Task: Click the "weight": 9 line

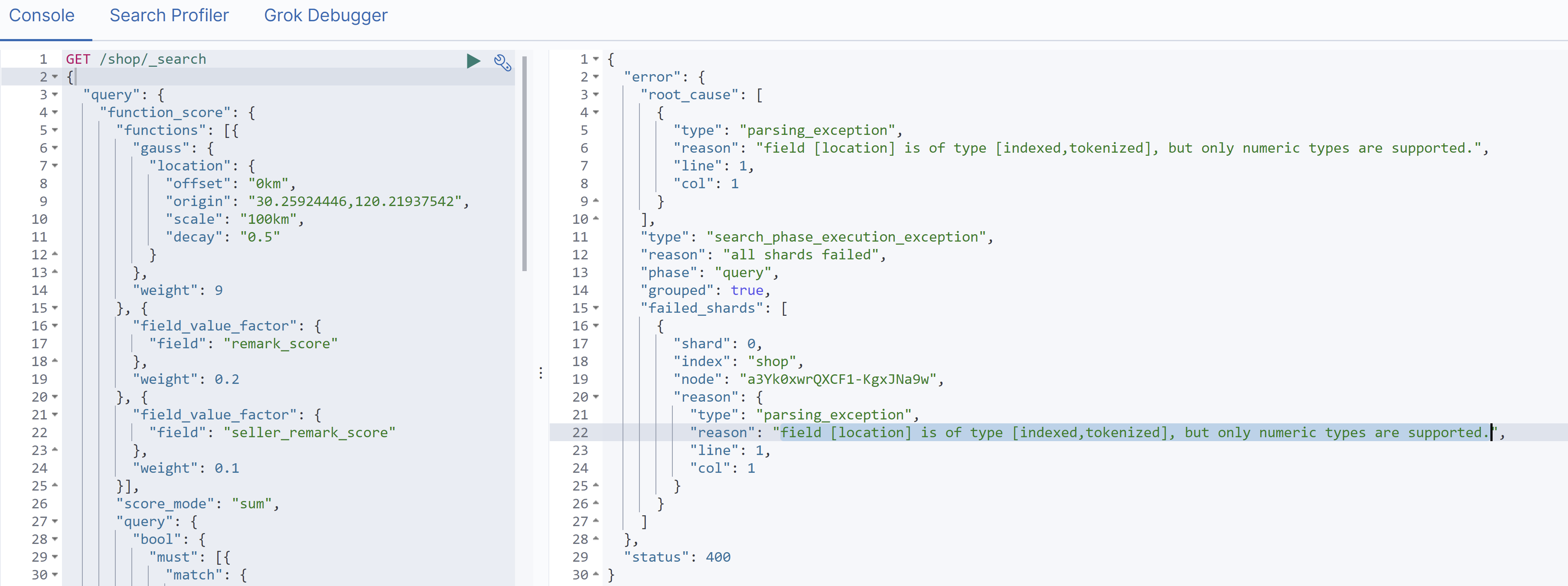Action: click(x=178, y=291)
